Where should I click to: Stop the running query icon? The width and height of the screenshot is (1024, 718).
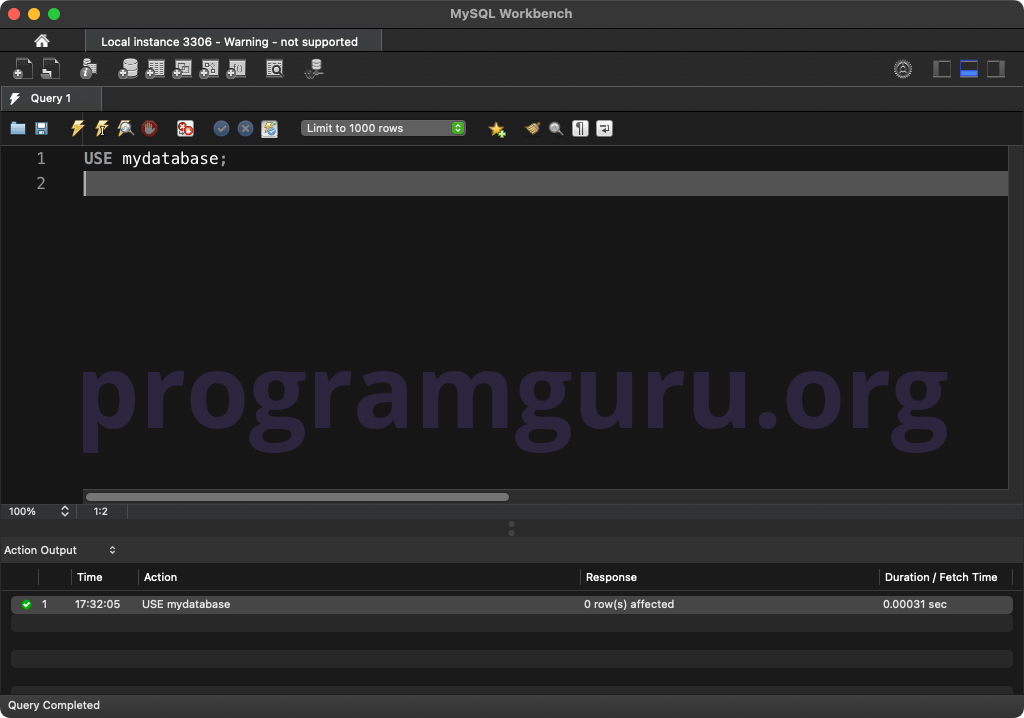[150, 128]
